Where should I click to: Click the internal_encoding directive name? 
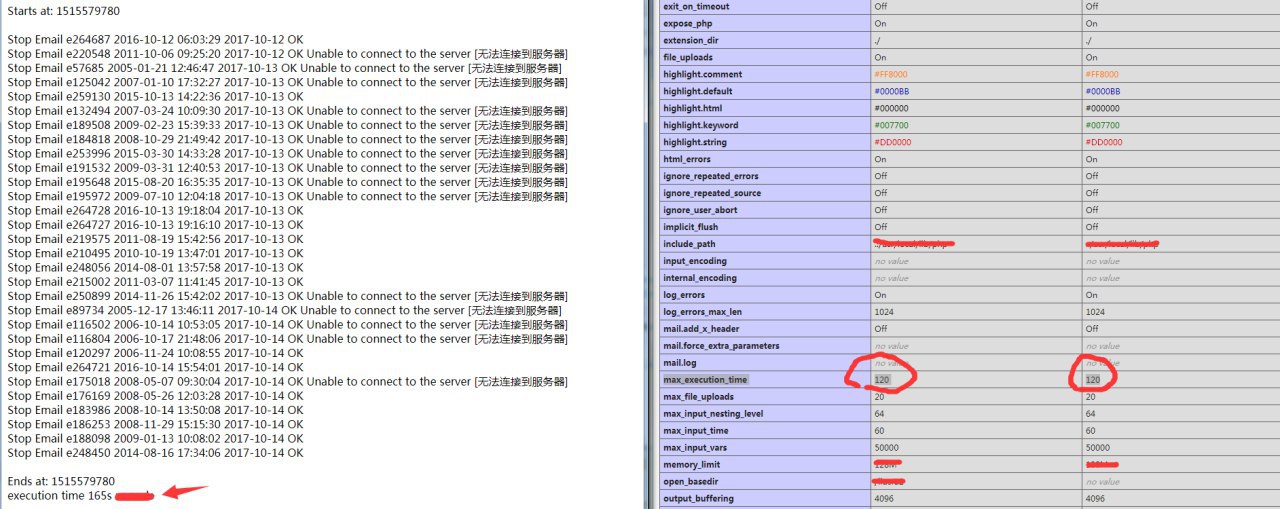pos(699,278)
